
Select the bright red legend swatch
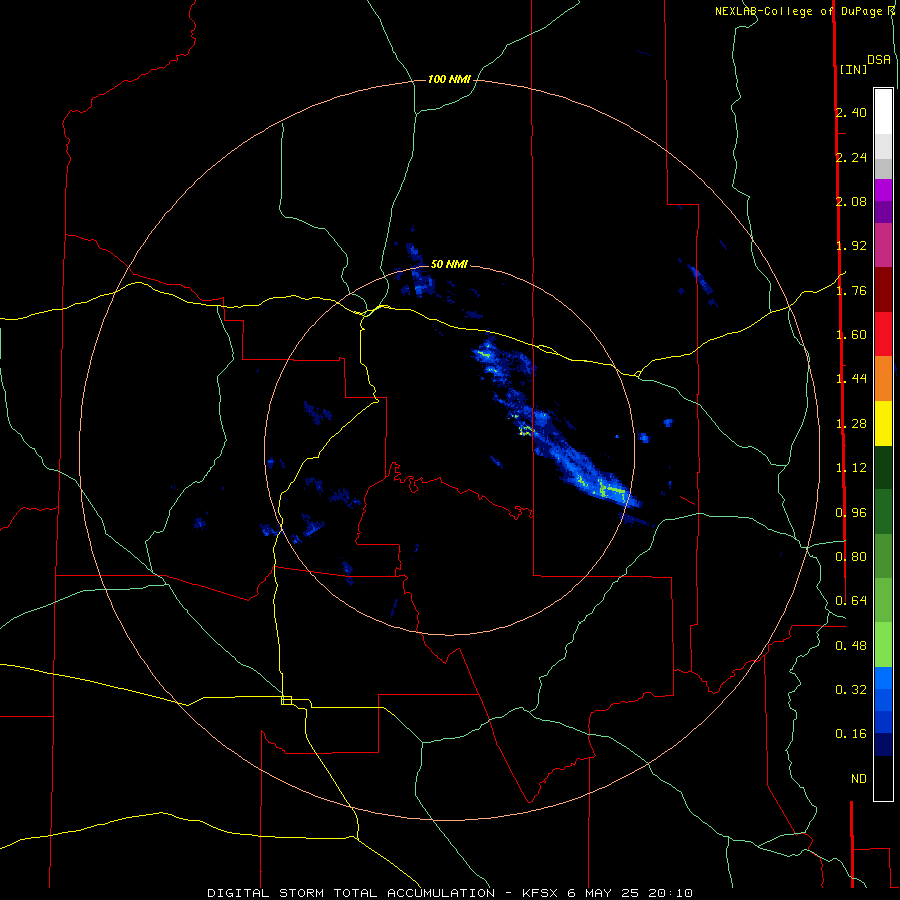[x=883, y=334]
